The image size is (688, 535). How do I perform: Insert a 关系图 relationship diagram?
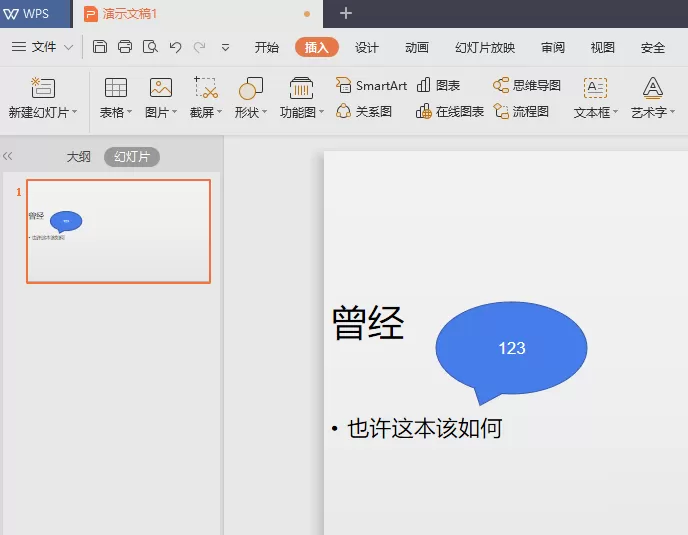(x=364, y=111)
